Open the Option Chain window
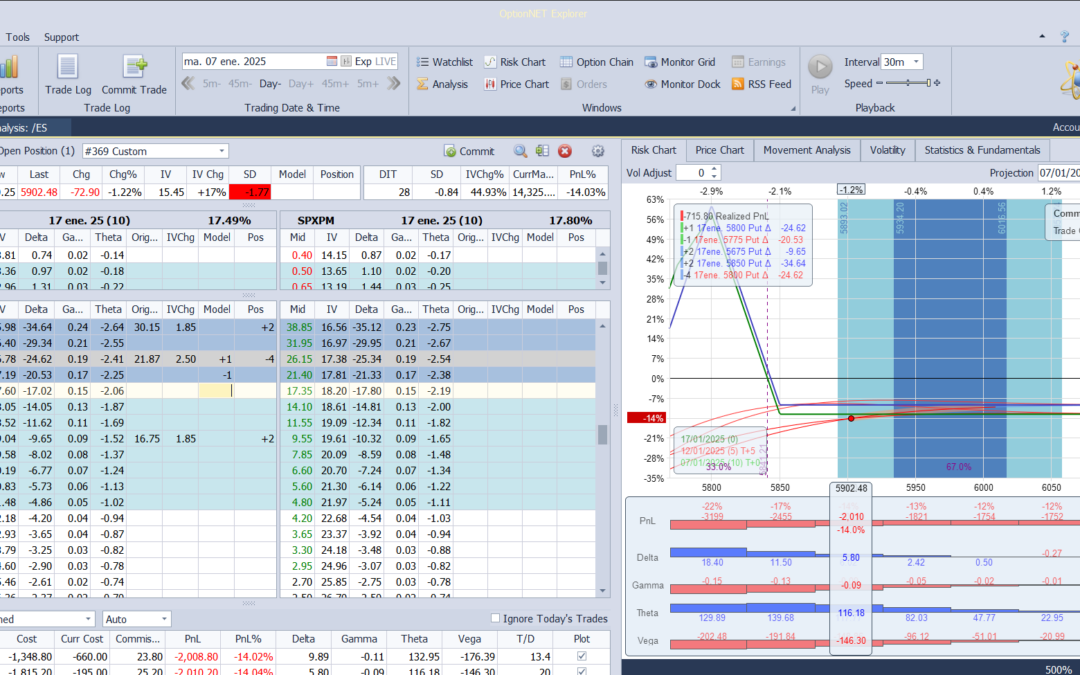The width and height of the screenshot is (1080, 675). pos(596,62)
